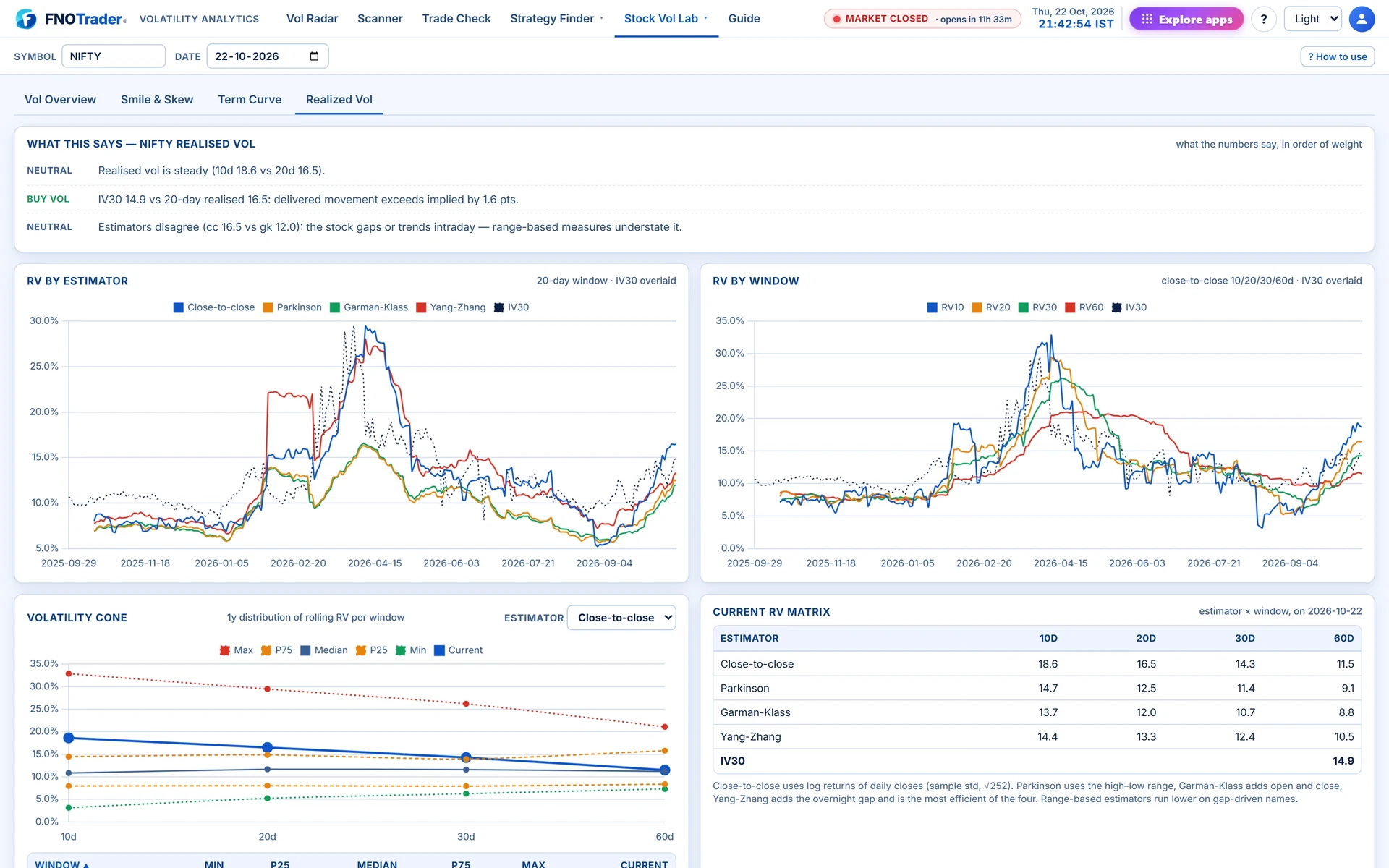Toggle Close-to-close series in RV by Estimator legend
This screenshot has width=1389, height=868.
point(214,307)
